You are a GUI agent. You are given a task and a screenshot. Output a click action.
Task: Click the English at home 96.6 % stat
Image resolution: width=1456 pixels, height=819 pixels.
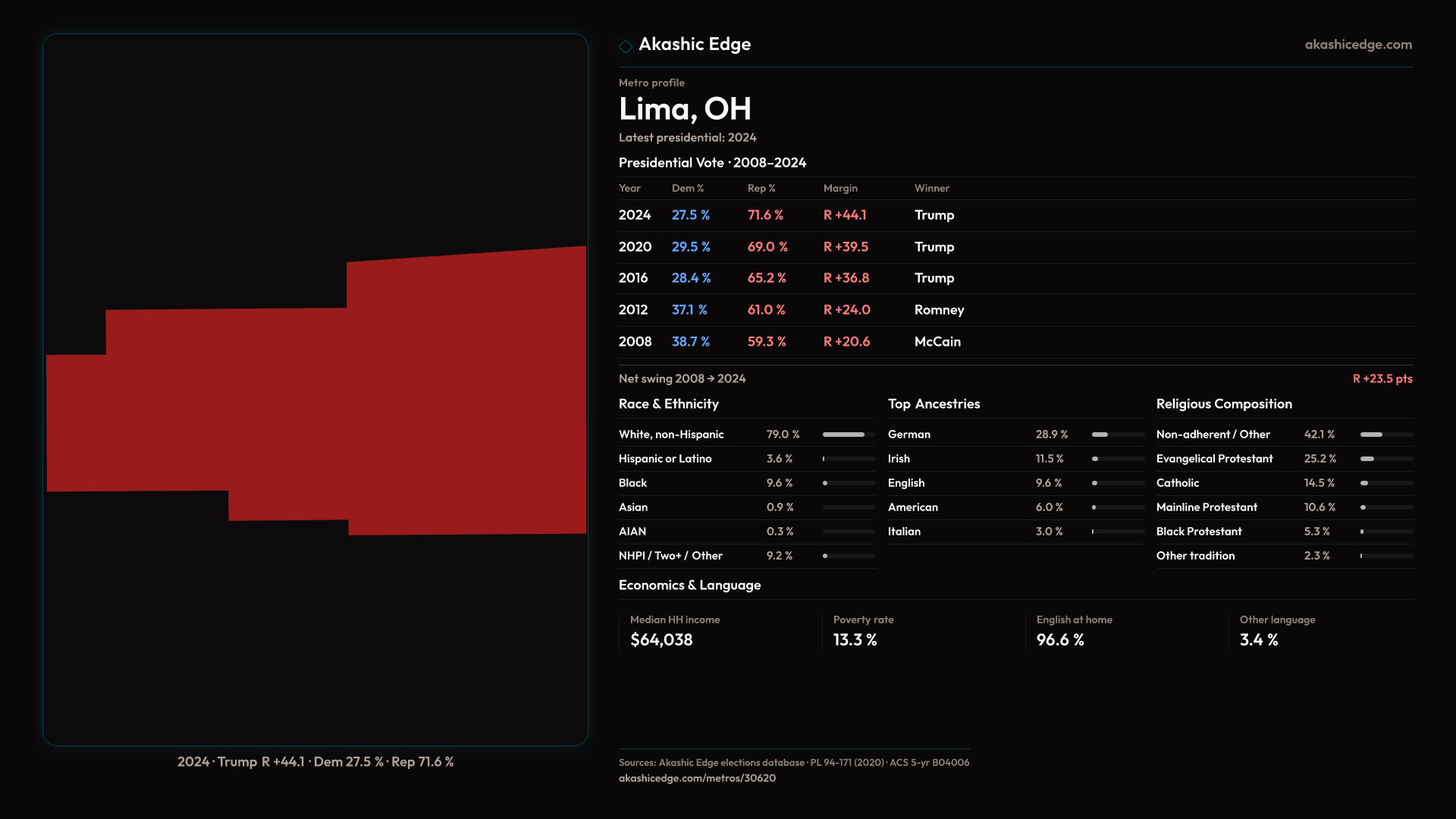[x=1060, y=640]
